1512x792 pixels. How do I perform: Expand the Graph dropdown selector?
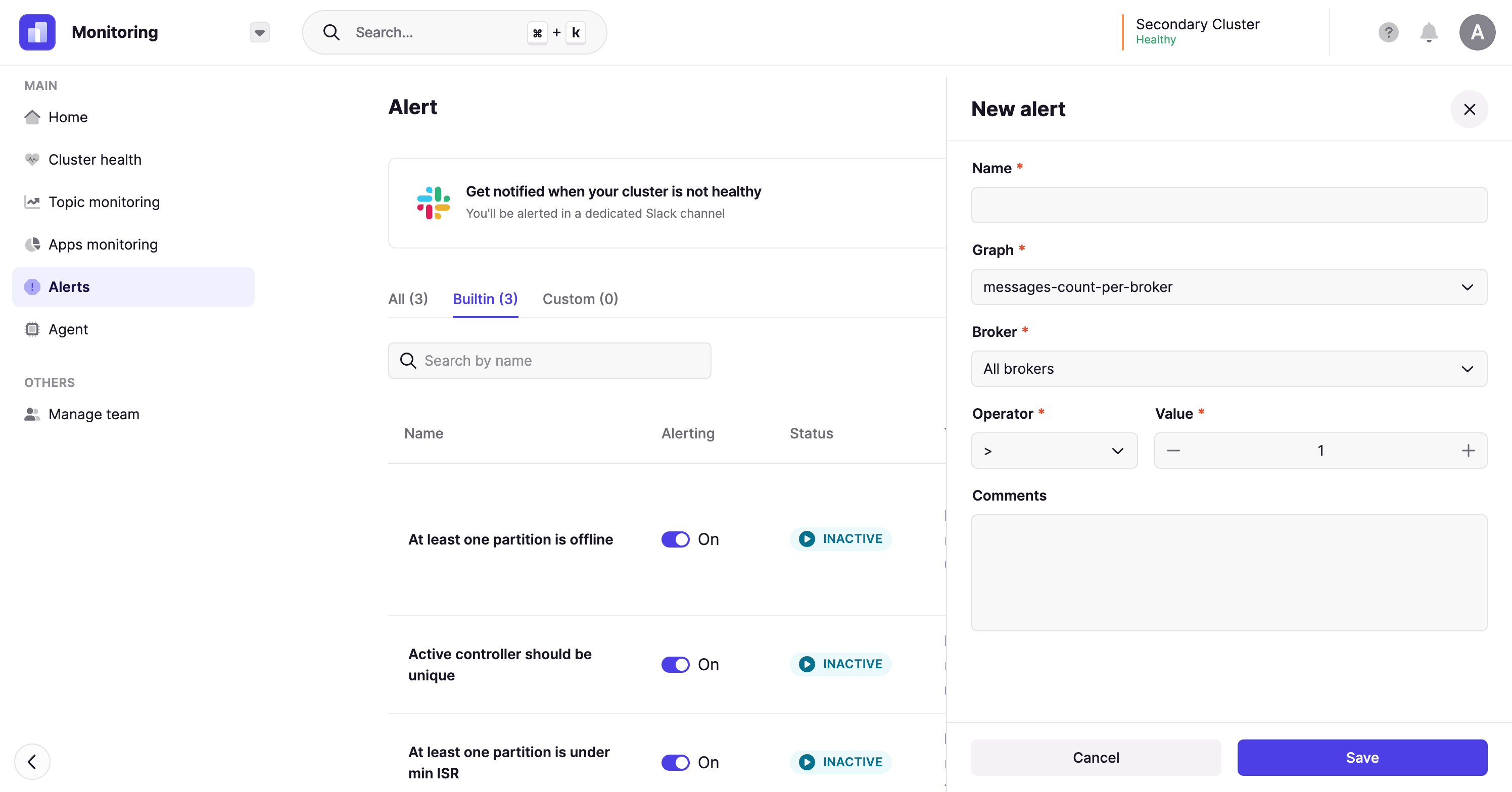tap(1229, 287)
